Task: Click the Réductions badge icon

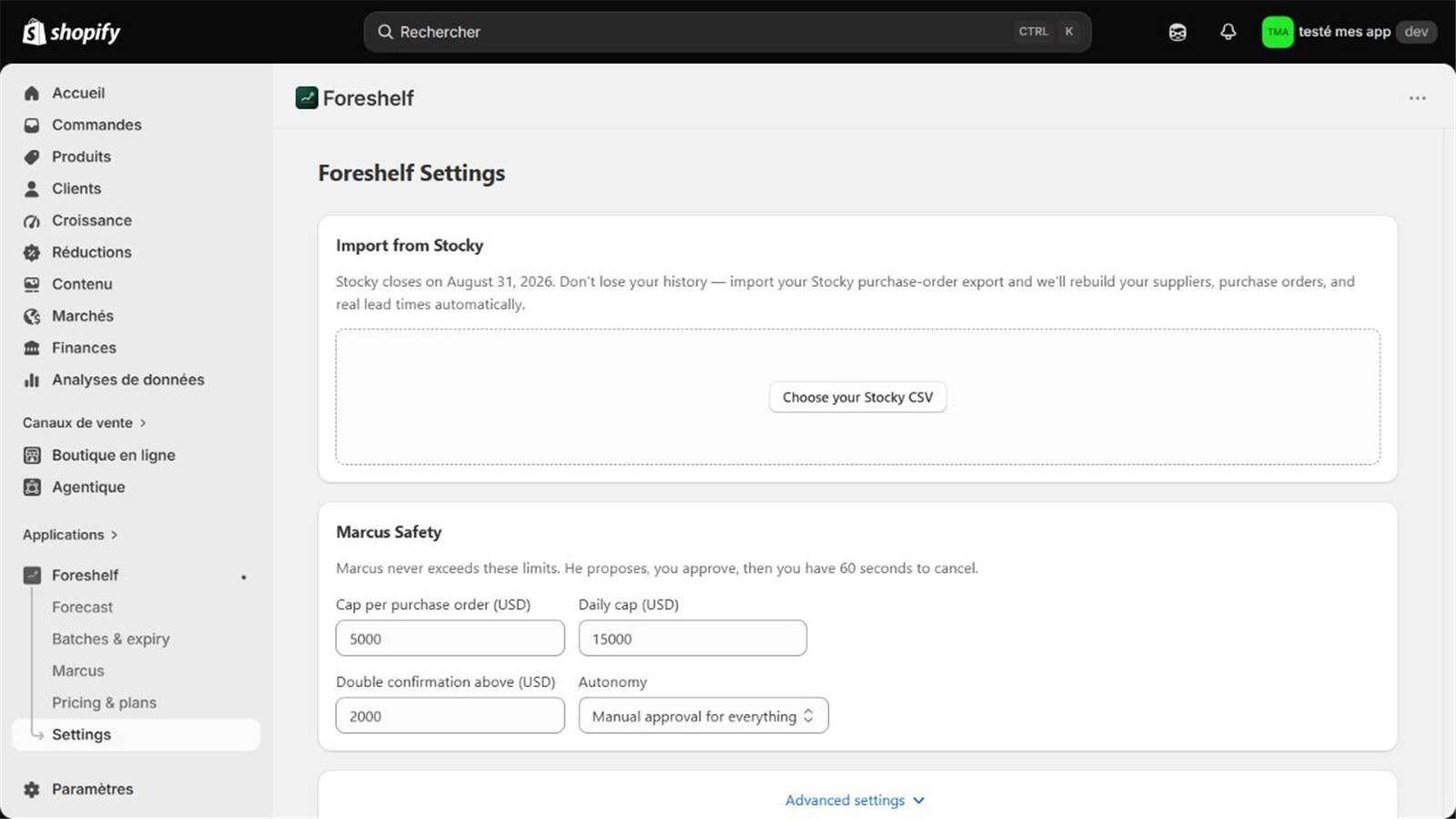Action: click(32, 252)
